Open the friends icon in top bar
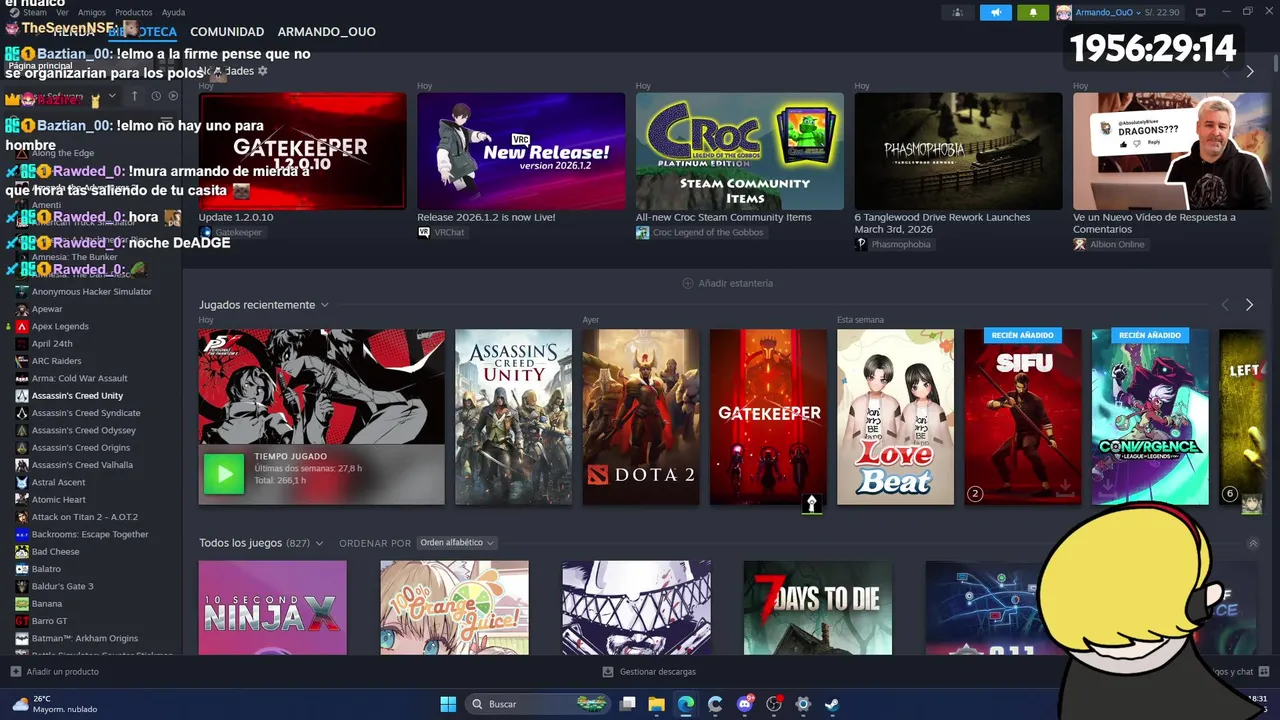 coord(958,12)
